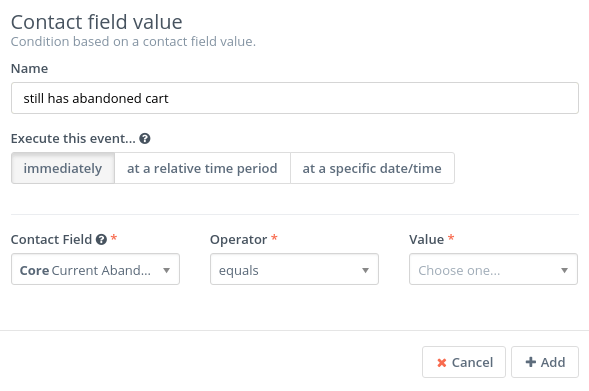Click the plus icon on Add
This screenshot has width=589, height=391.
(x=530, y=362)
